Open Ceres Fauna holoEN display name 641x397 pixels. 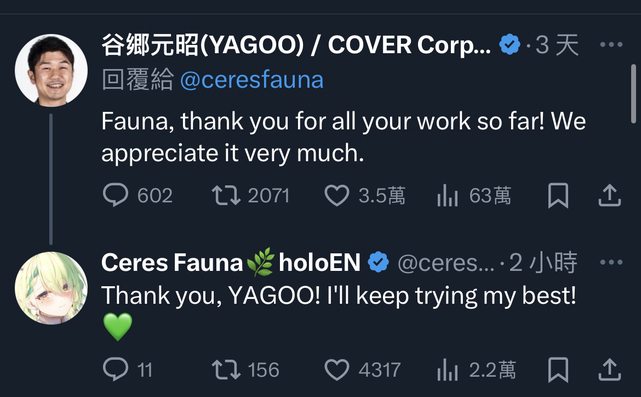tap(231, 262)
